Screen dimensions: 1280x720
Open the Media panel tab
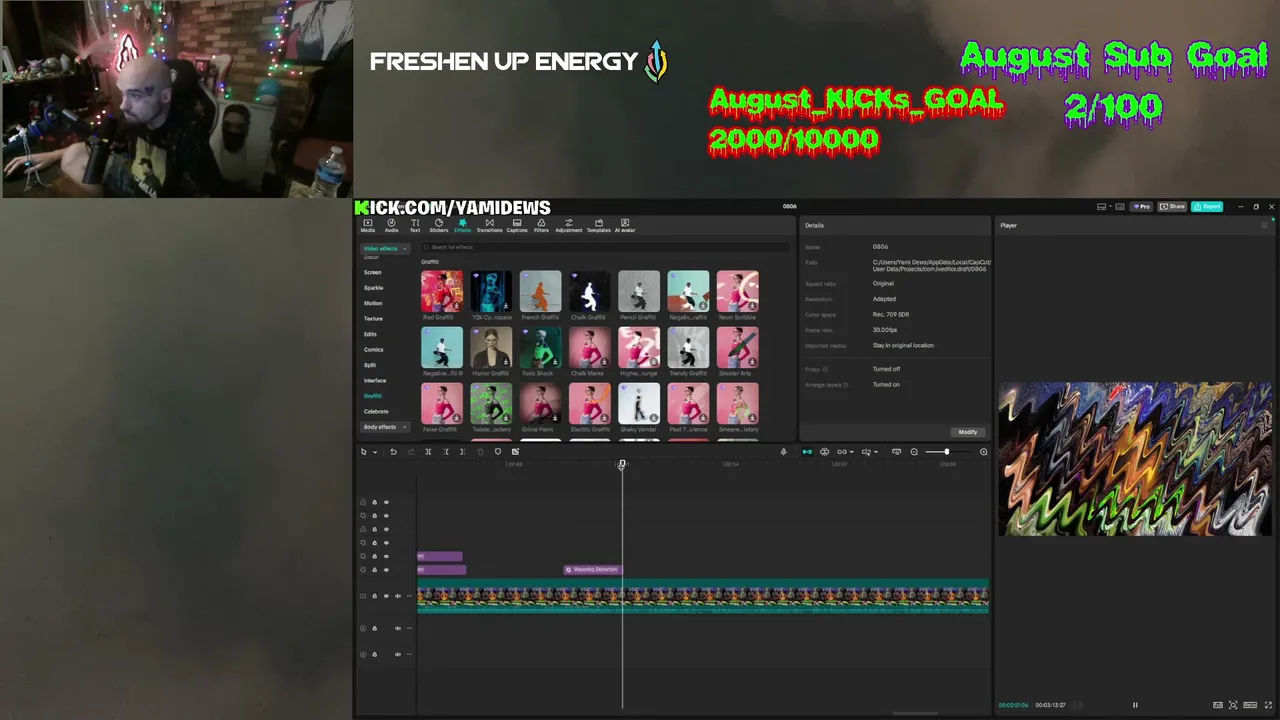(368, 225)
